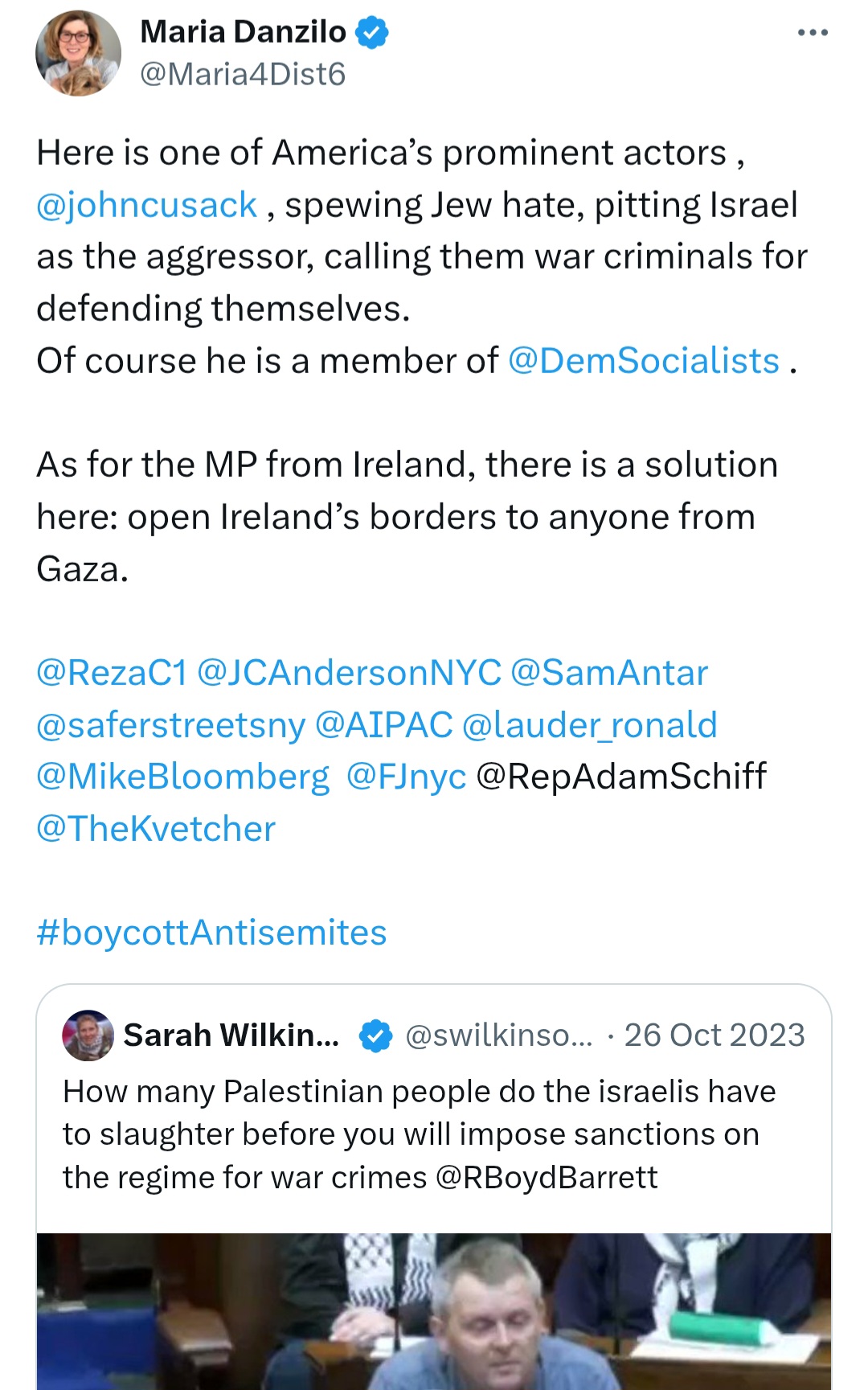Click the @AIPAC mention
The image size is (868, 1390).
383,724
